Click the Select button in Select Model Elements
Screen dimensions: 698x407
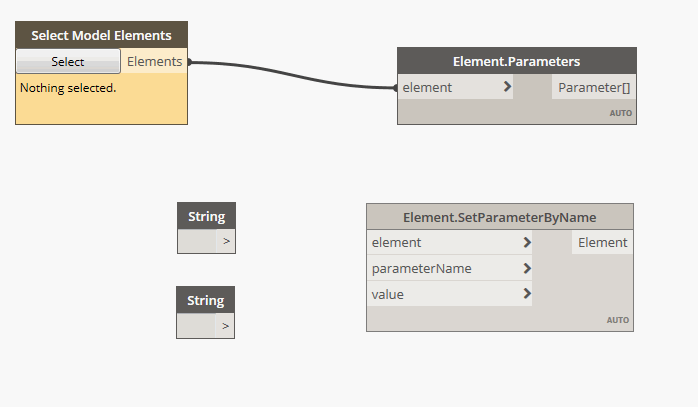coord(68,62)
